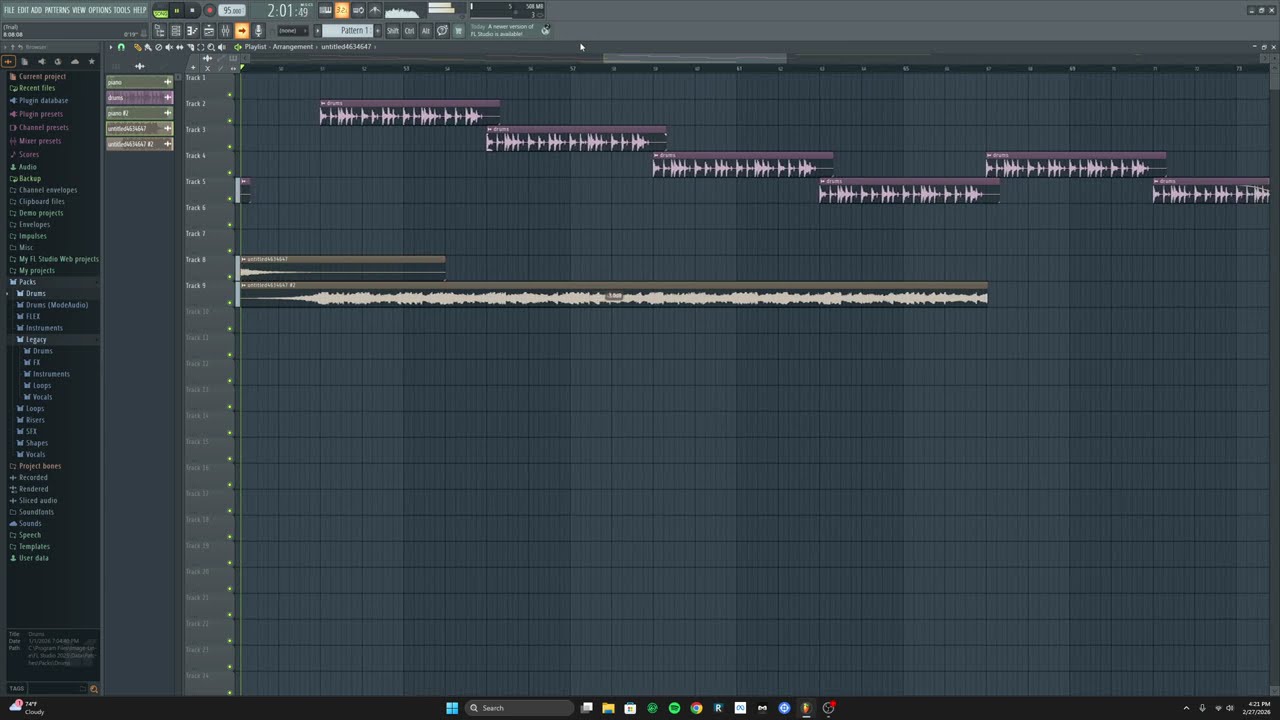1280x720 pixels.
Task: Click the taskbar Search box
Action: pyautogui.click(x=521, y=708)
